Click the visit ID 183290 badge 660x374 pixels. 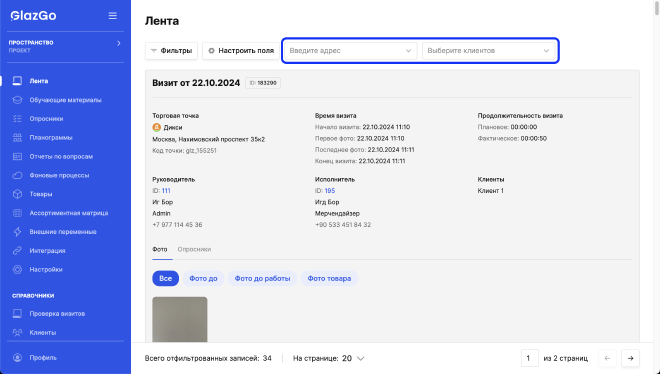pos(263,83)
